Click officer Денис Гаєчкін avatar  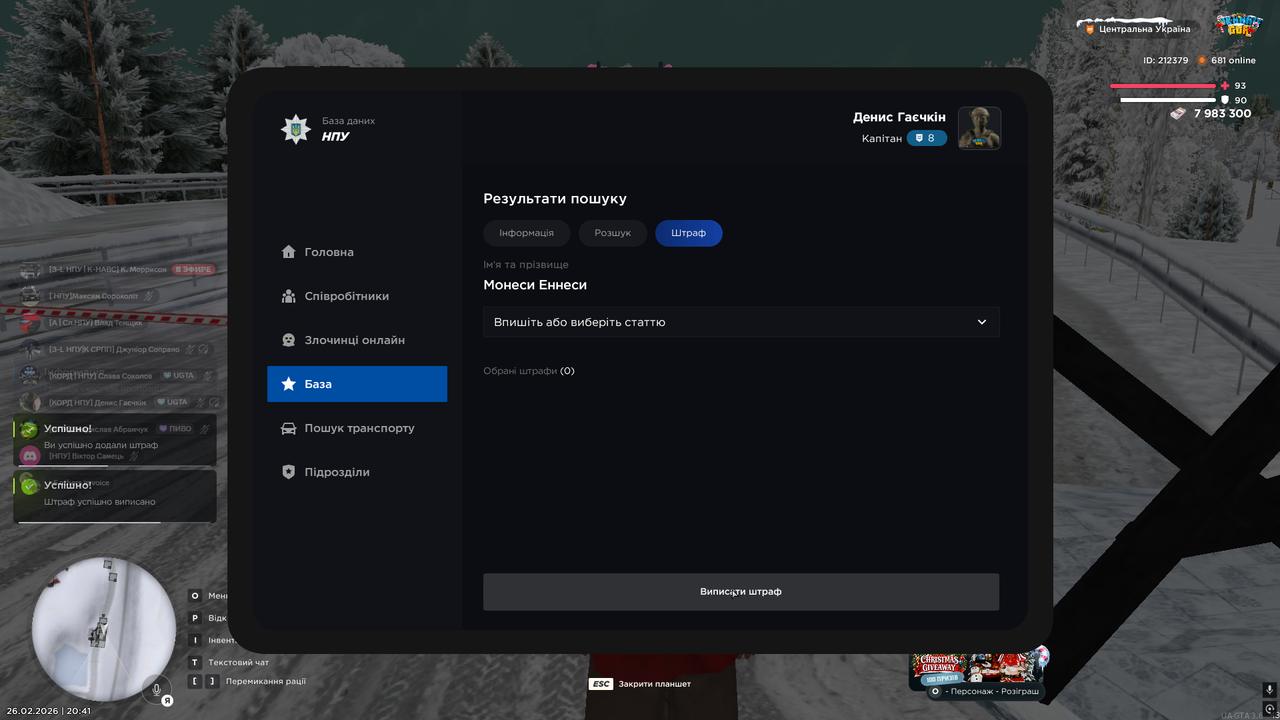tap(979, 128)
